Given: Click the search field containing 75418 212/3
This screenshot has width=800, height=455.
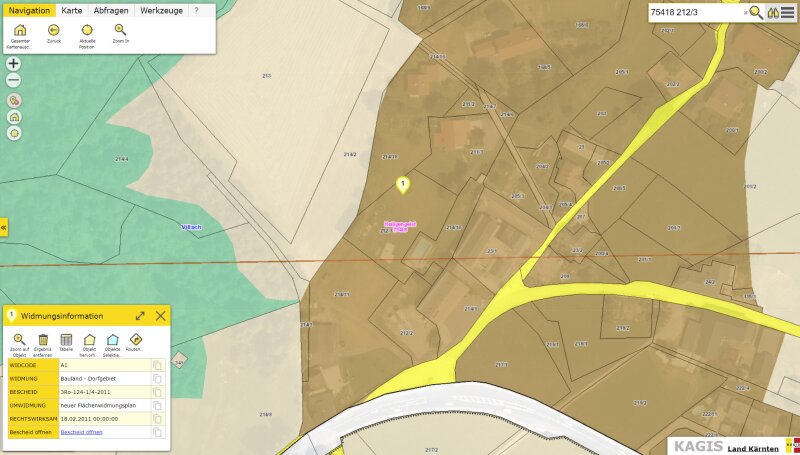Looking at the screenshot, I should (695, 12).
